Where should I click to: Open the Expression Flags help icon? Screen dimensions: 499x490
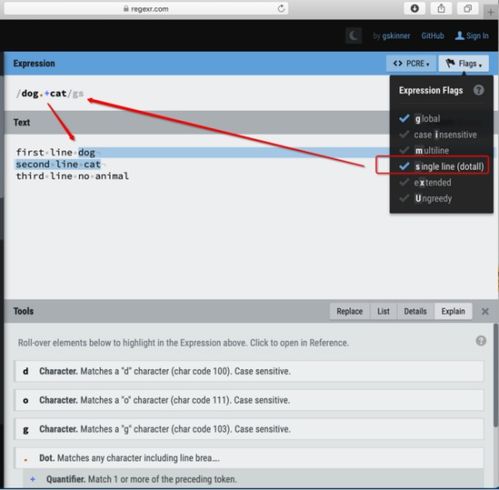click(479, 90)
